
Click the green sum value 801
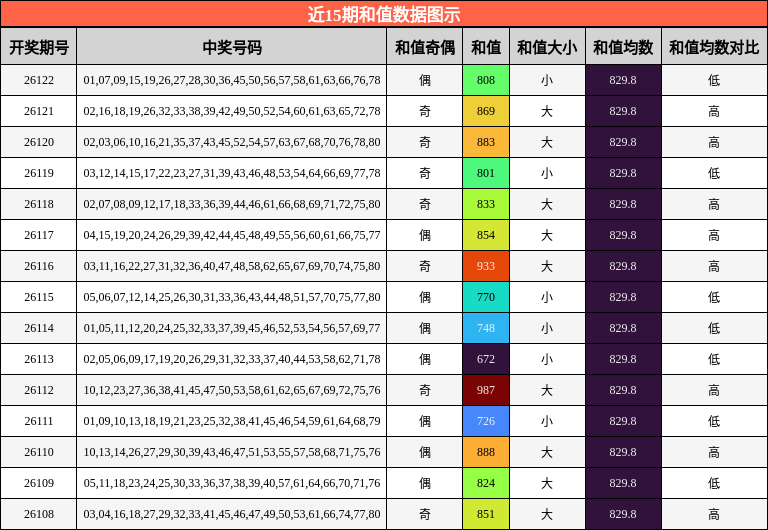pyautogui.click(x=486, y=173)
